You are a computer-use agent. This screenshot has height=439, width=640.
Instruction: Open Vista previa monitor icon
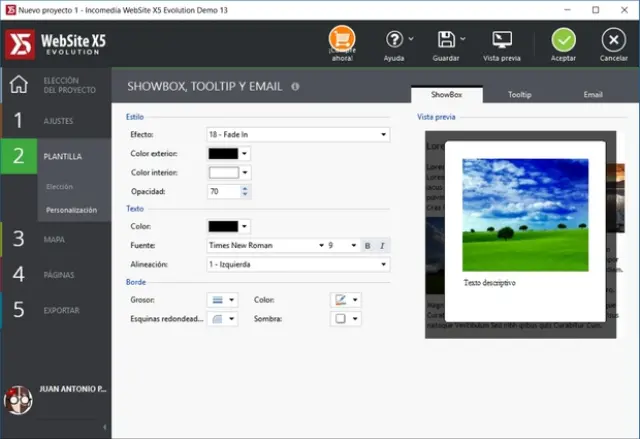pyautogui.click(x=503, y=40)
